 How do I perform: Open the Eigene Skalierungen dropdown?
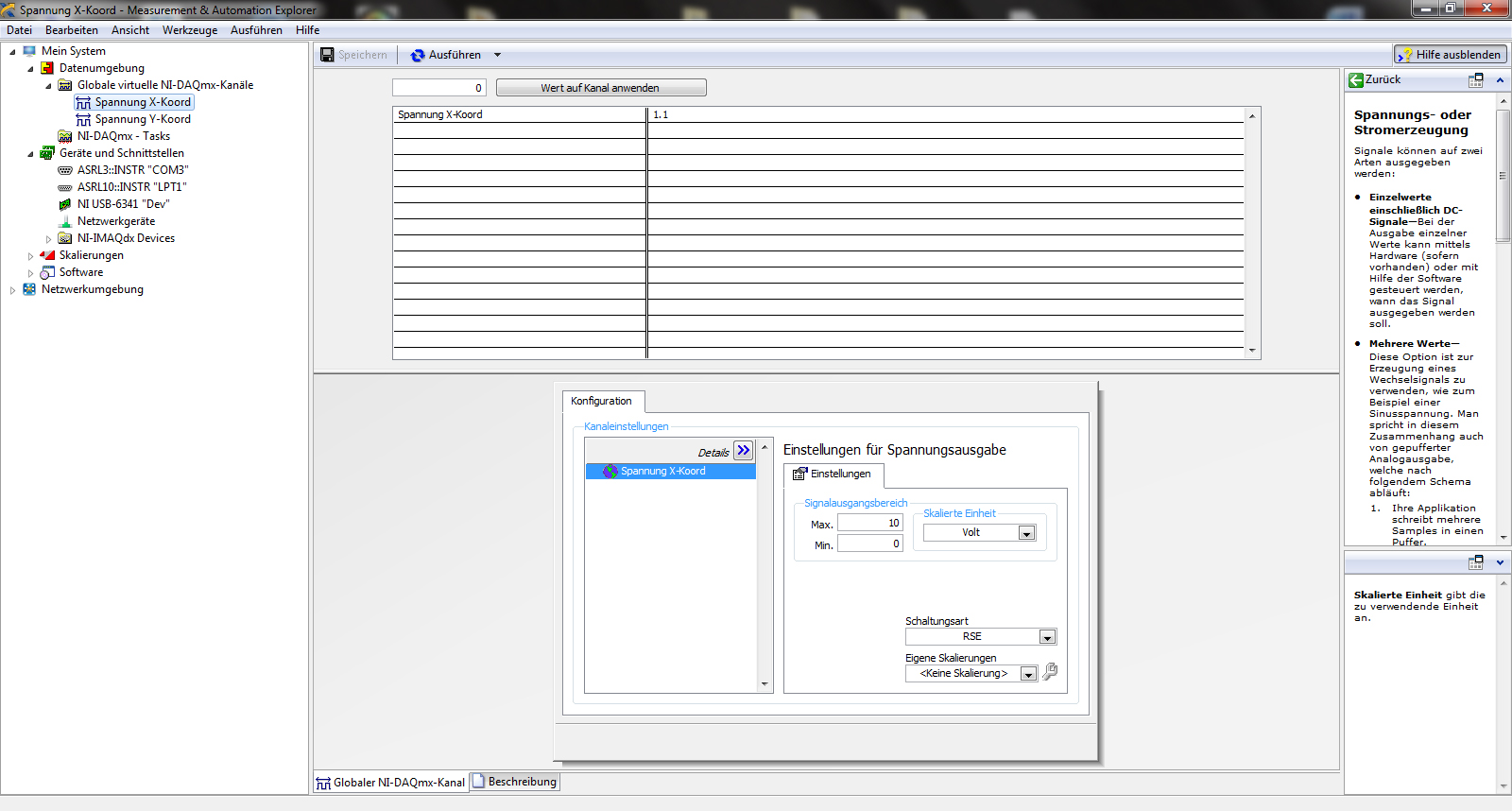[x=1028, y=674]
